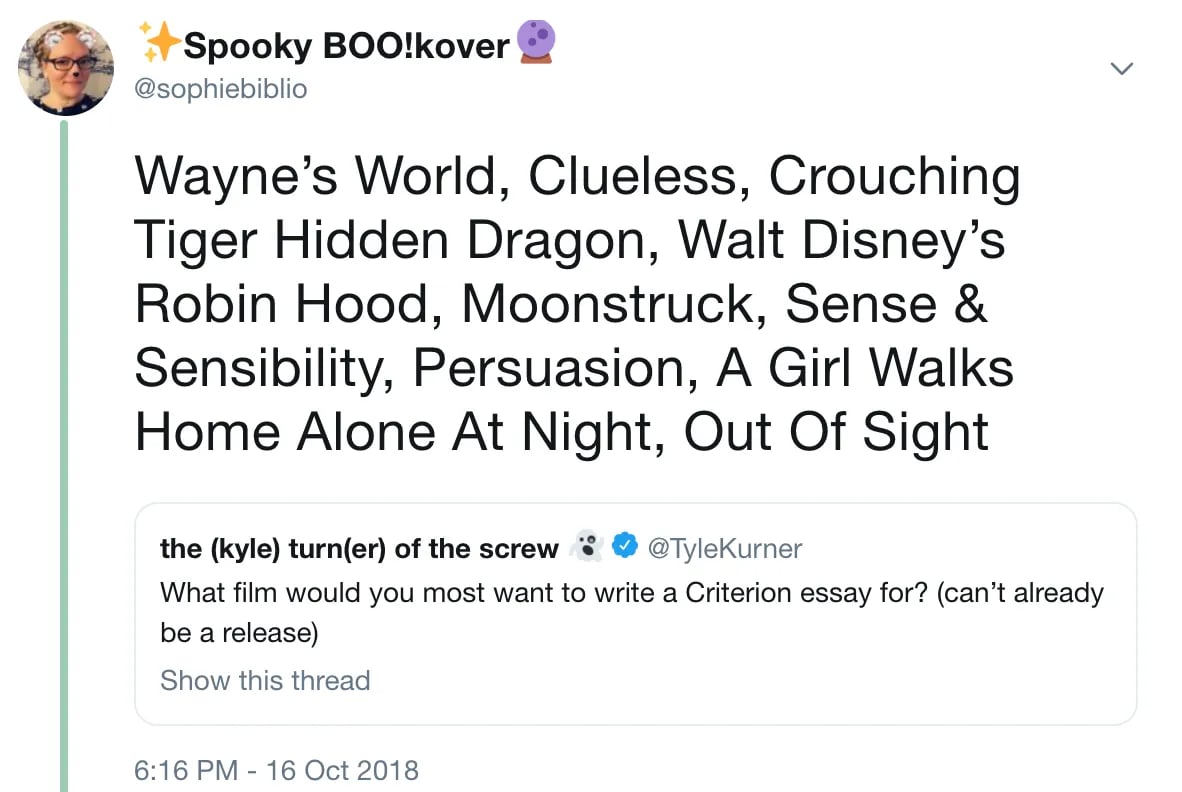Open the @TyleKurner handle
Image resolution: width=1182 pixels, height=792 pixels.
(x=725, y=548)
